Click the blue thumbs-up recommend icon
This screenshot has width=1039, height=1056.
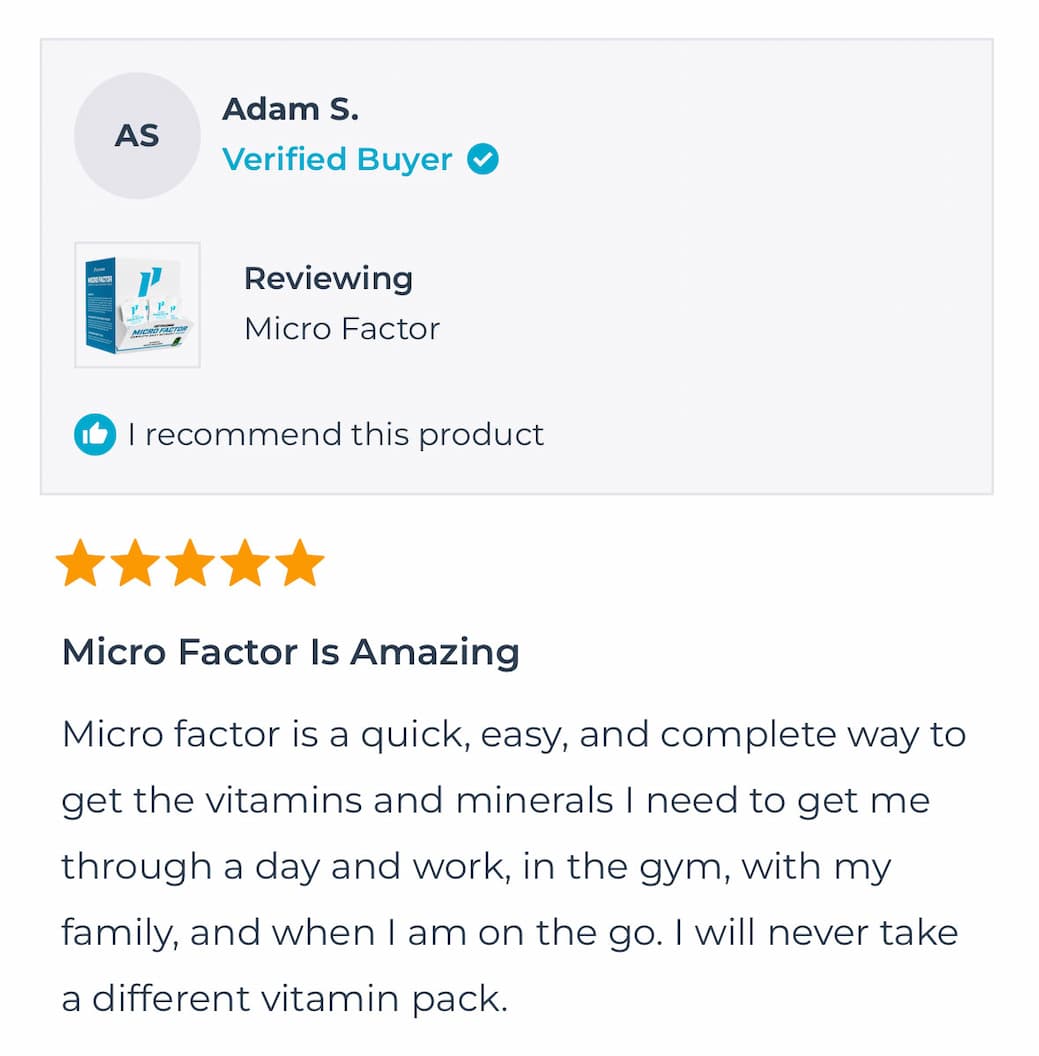click(x=95, y=435)
